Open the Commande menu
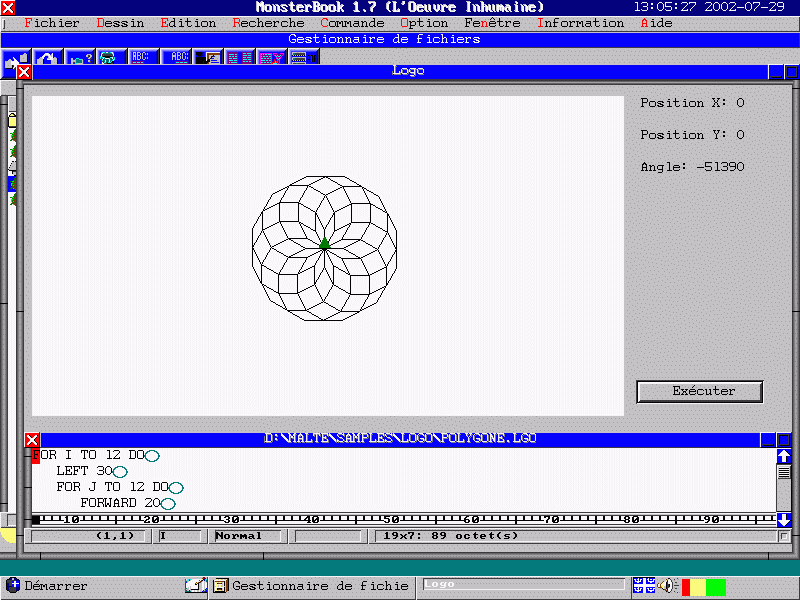Image resolution: width=800 pixels, height=600 pixels. [x=352, y=23]
